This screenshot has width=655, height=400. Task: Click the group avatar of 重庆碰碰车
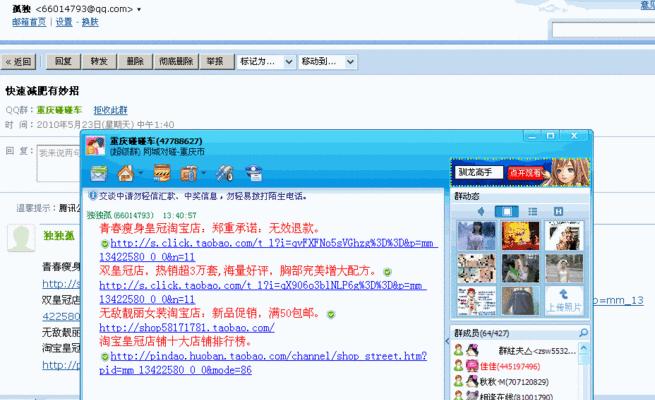pos(95,146)
